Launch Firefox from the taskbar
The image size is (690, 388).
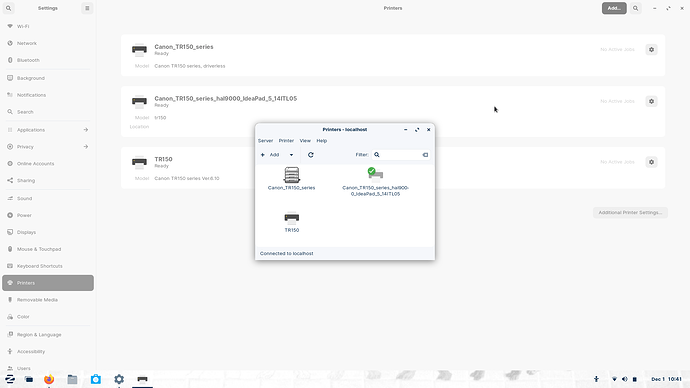click(x=49, y=379)
